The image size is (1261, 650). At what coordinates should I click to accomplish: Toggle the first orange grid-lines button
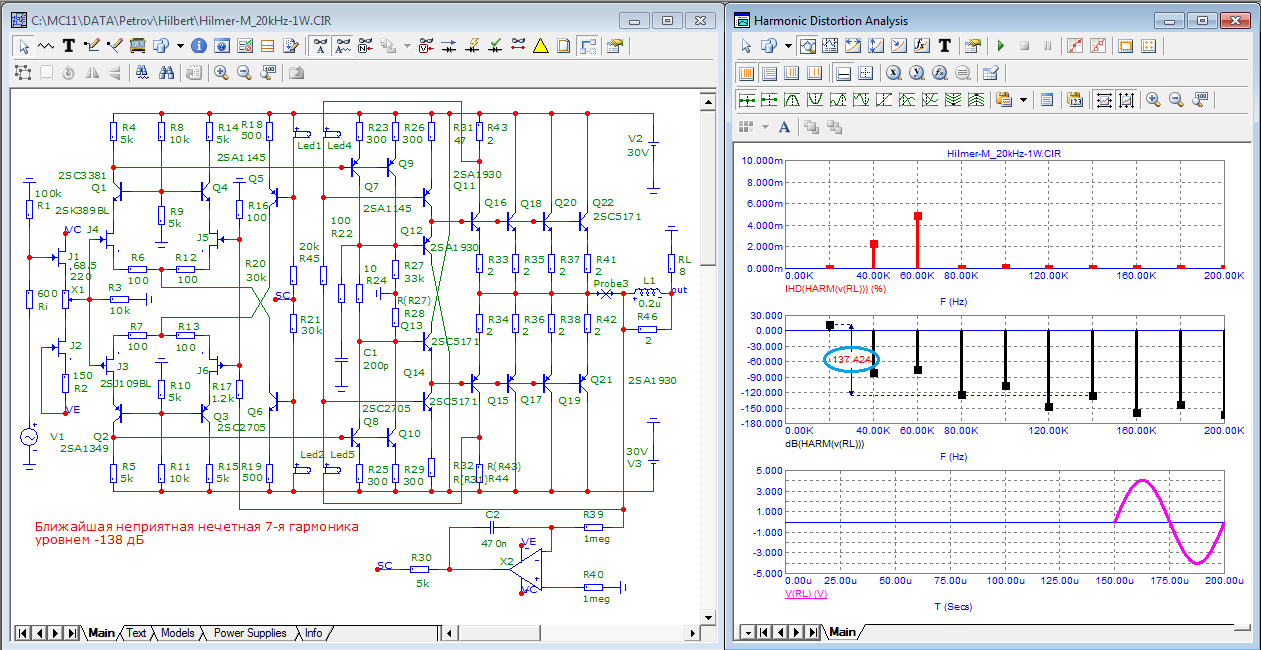(x=746, y=73)
